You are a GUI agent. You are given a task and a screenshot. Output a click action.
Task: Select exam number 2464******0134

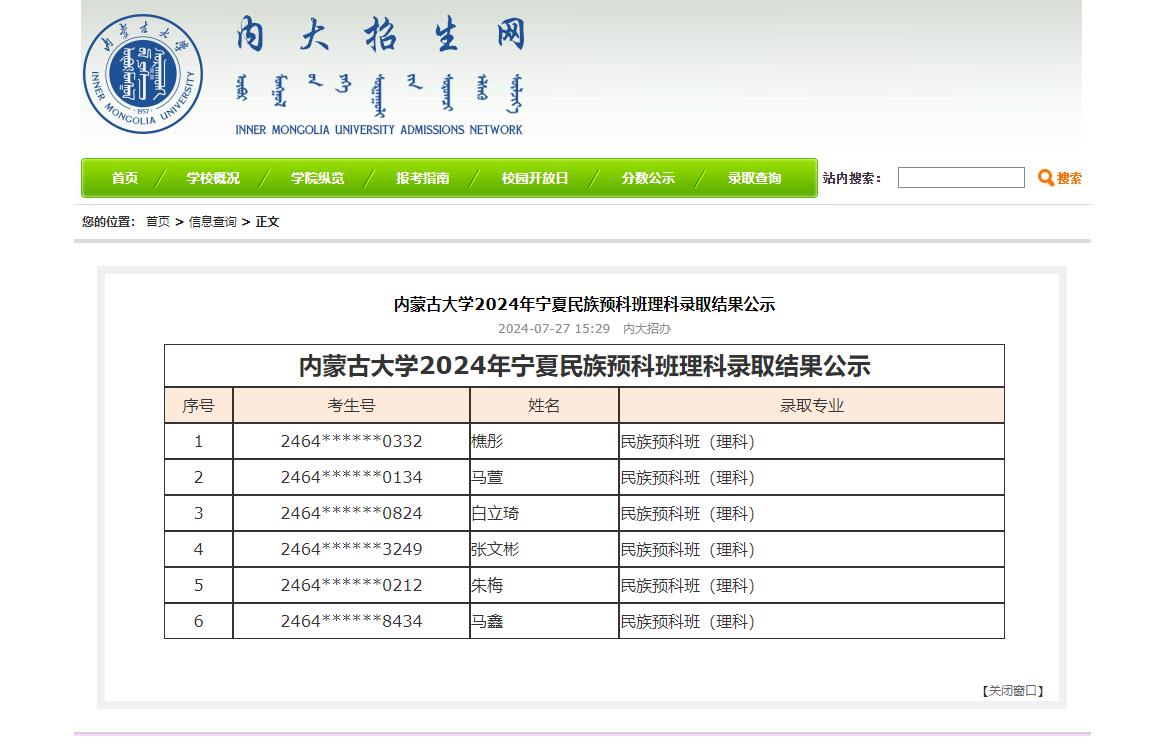[351, 477]
